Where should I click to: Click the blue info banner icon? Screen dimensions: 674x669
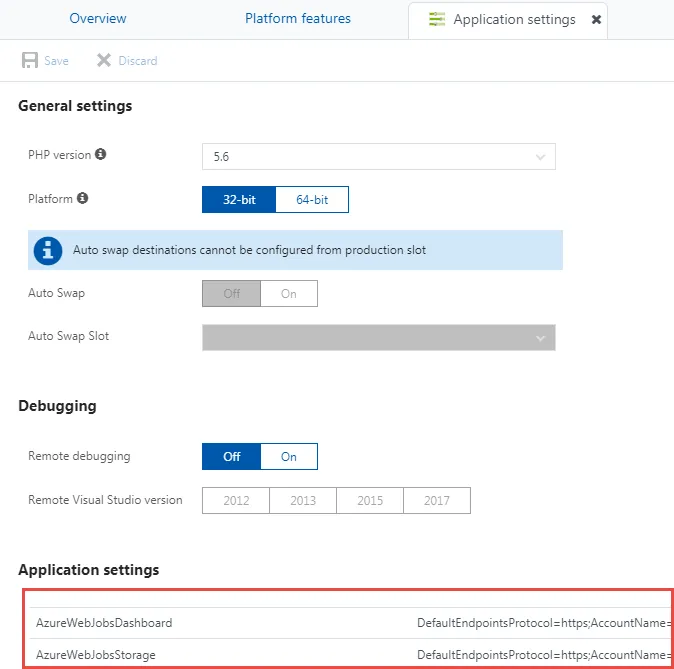tap(48, 250)
